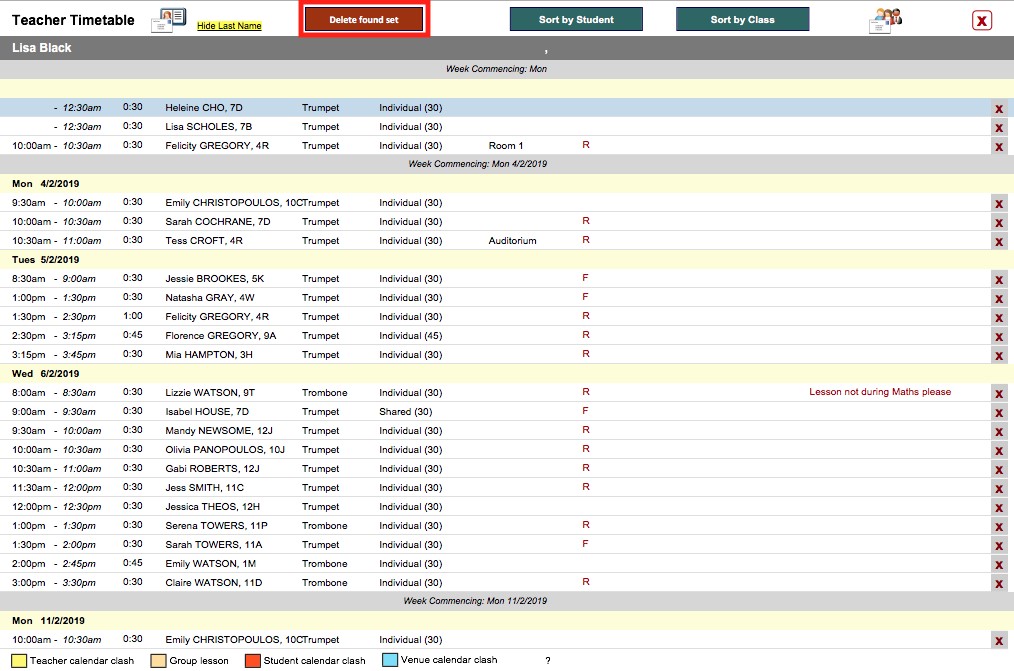
Task: Close the Teacher Timetable window
Action: (x=981, y=20)
